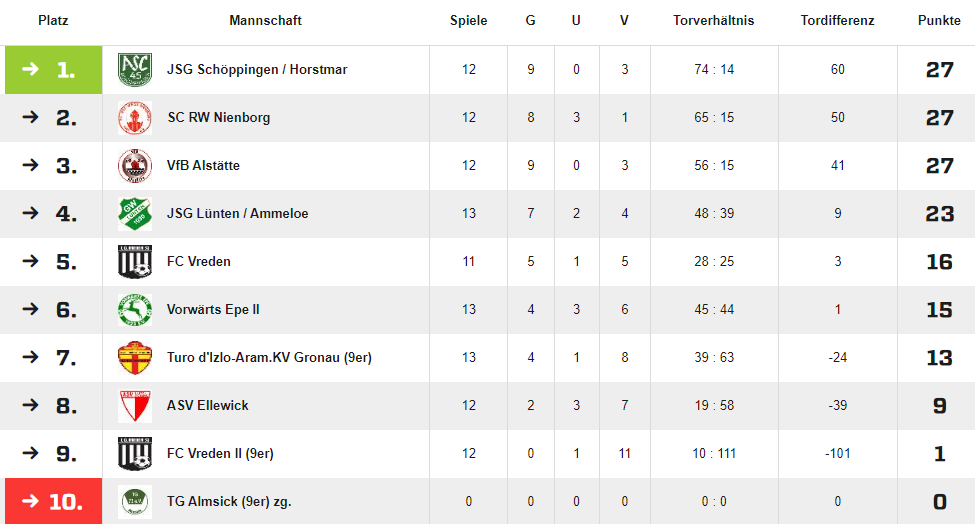The height and width of the screenshot is (524, 975).
Task: Open the JSG Schöppingen / Horstmar team link
Action: pyautogui.click(x=257, y=70)
